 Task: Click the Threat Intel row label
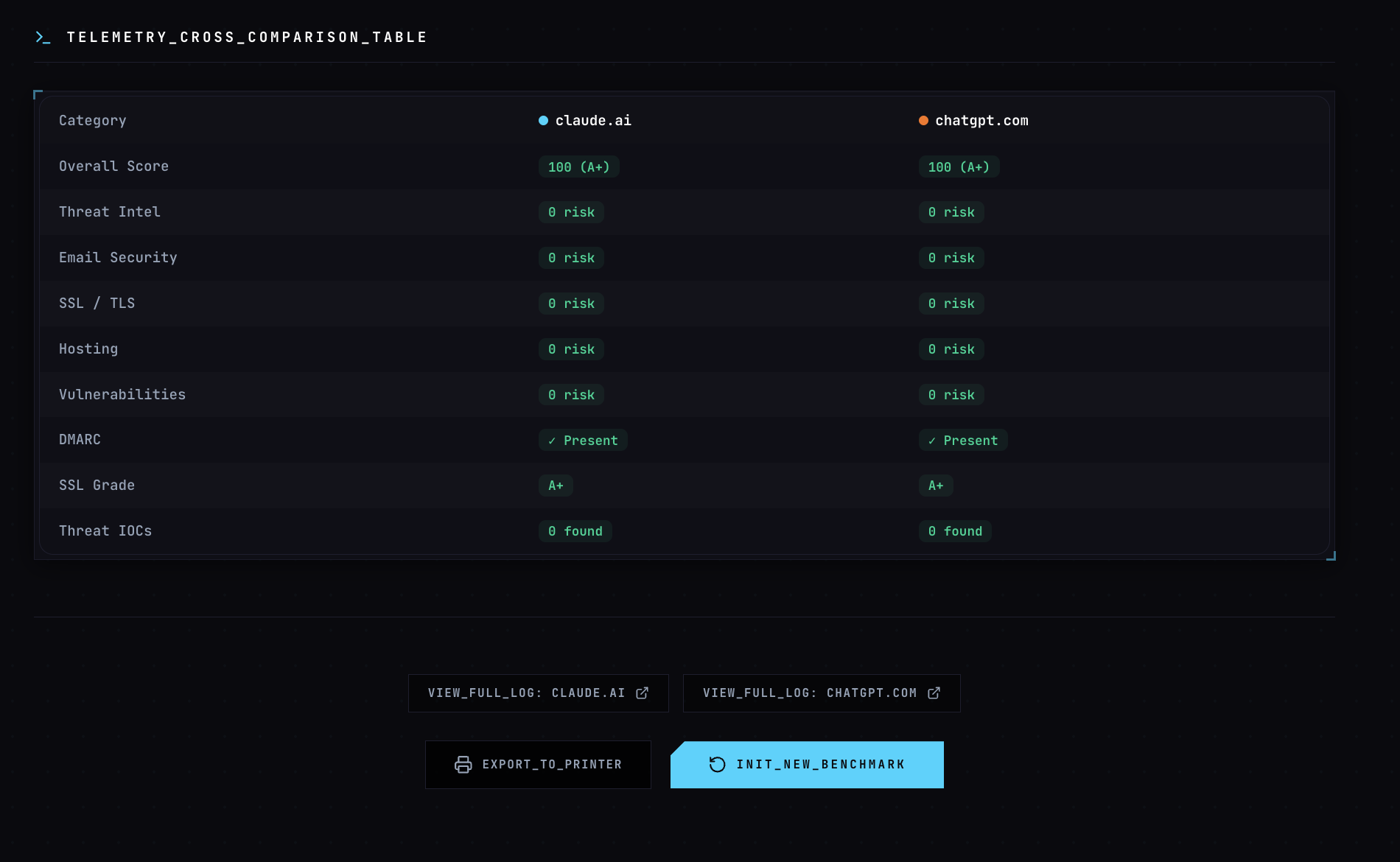pos(110,211)
